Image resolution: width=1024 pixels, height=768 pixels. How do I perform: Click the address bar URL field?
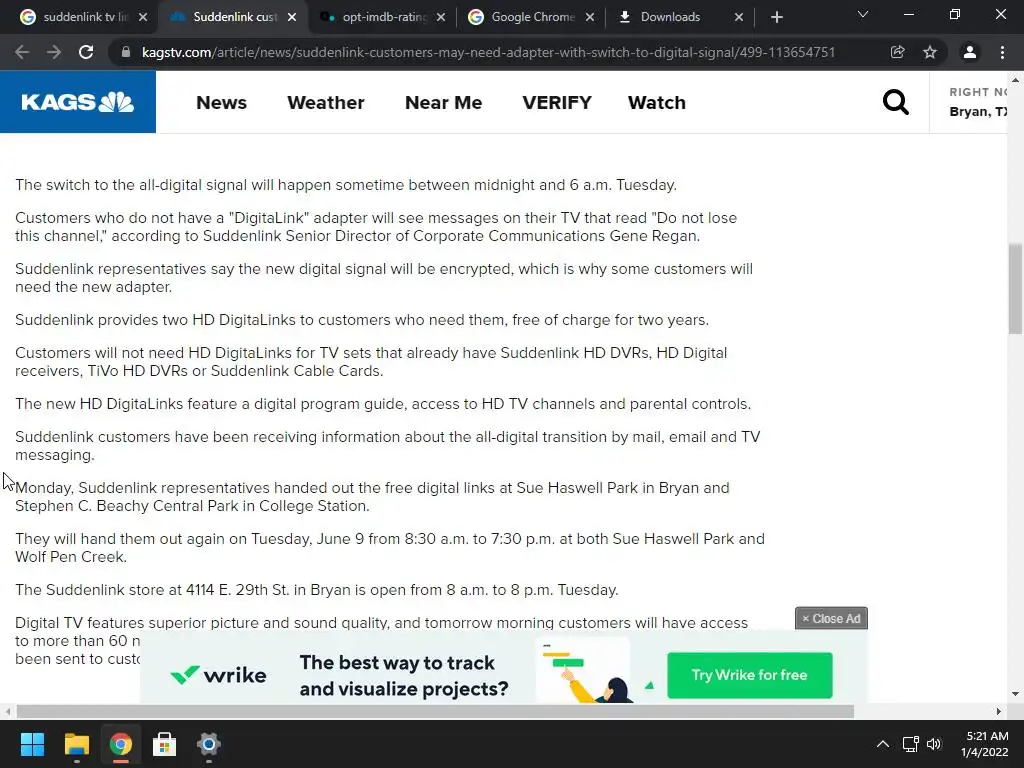pos(488,52)
